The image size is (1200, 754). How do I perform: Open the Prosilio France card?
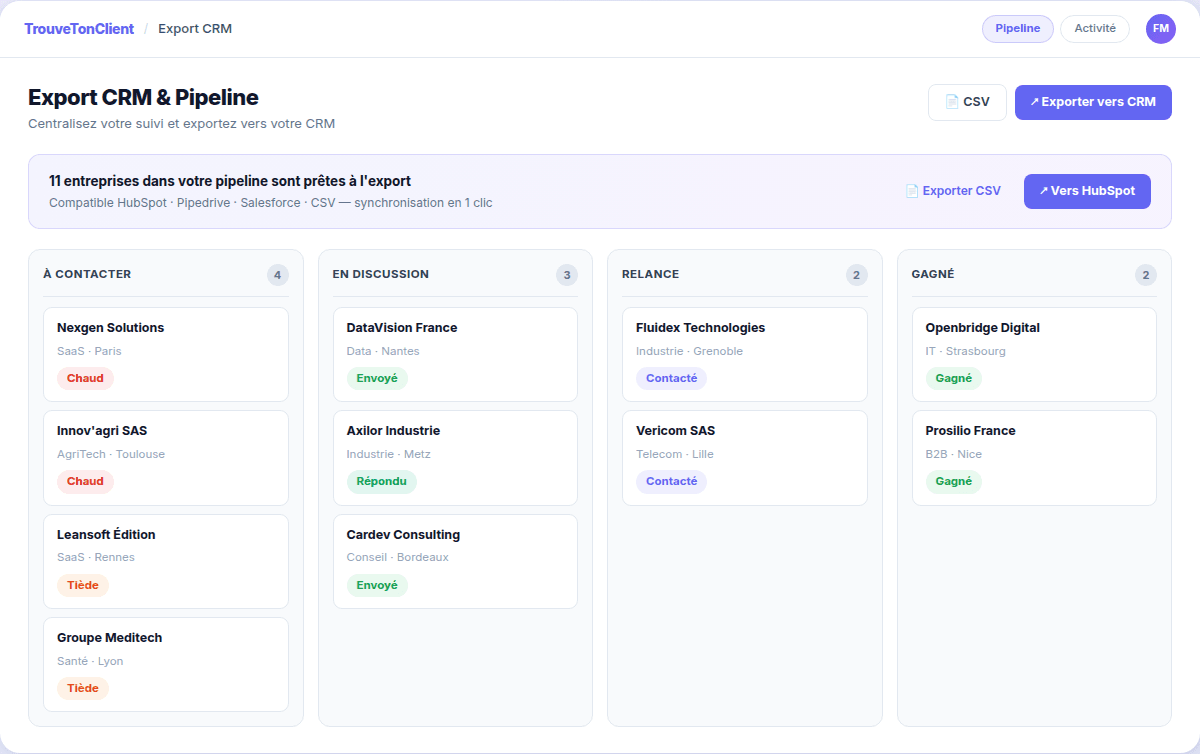(x=1034, y=458)
